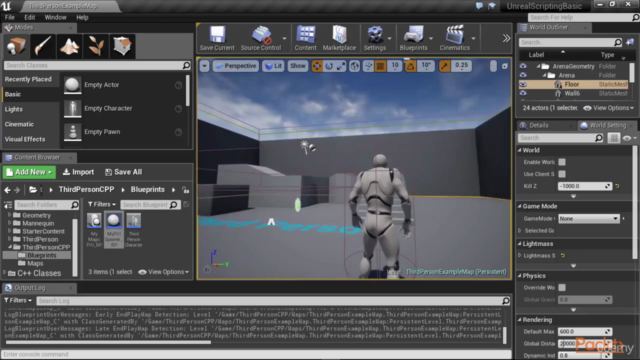
Task: Open the Settings toolbar icon
Action: pyautogui.click(x=374, y=38)
